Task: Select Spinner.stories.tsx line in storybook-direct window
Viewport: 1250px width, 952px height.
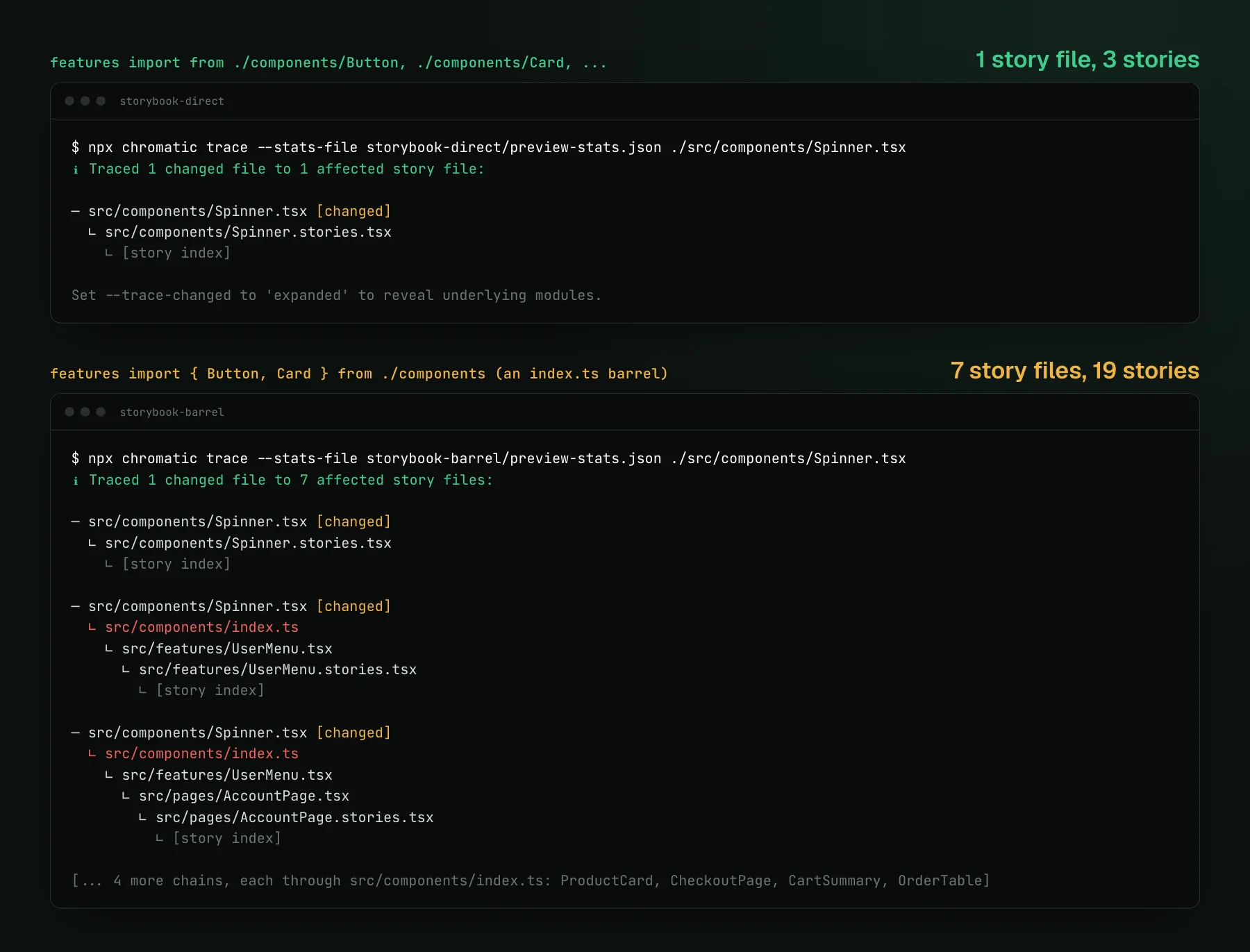Action: pyautogui.click(x=248, y=233)
